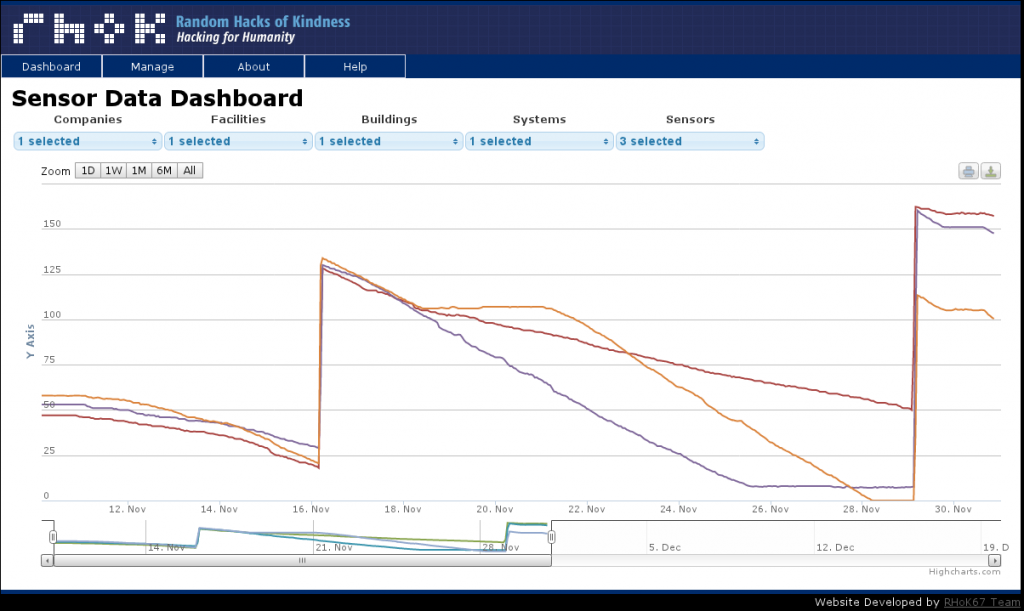The height and width of the screenshot is (611, 1024).
Task: Expand the Sensors dropdown showing 3 selected
Action: coord(690,141)
